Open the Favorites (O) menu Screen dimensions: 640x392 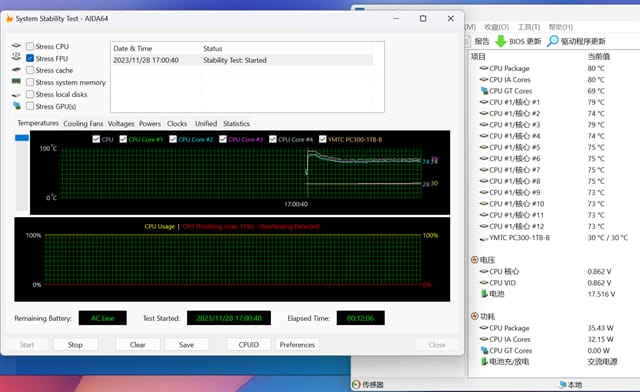(496, 27)
